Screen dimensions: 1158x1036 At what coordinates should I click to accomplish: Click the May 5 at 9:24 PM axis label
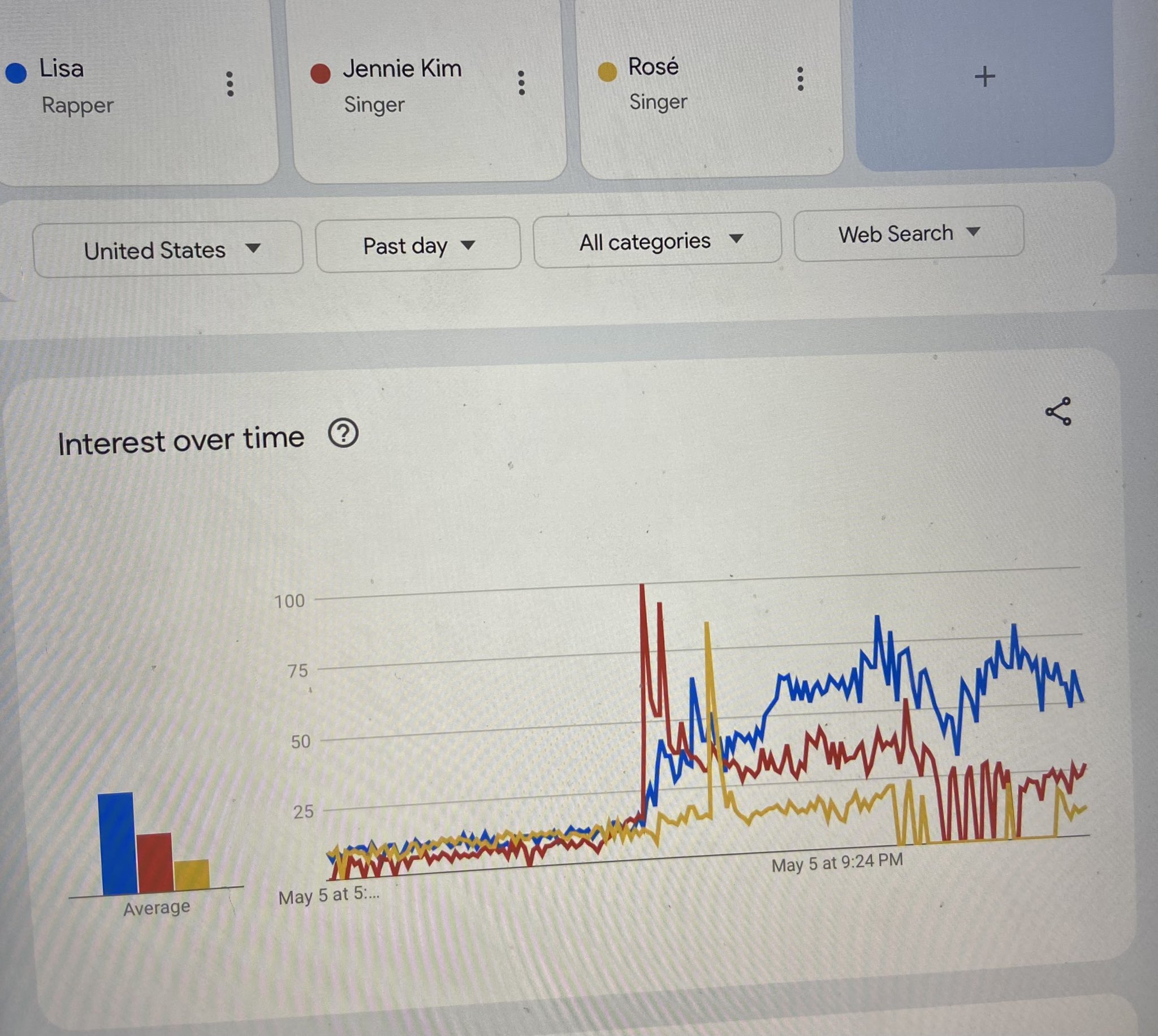point(837,863)
